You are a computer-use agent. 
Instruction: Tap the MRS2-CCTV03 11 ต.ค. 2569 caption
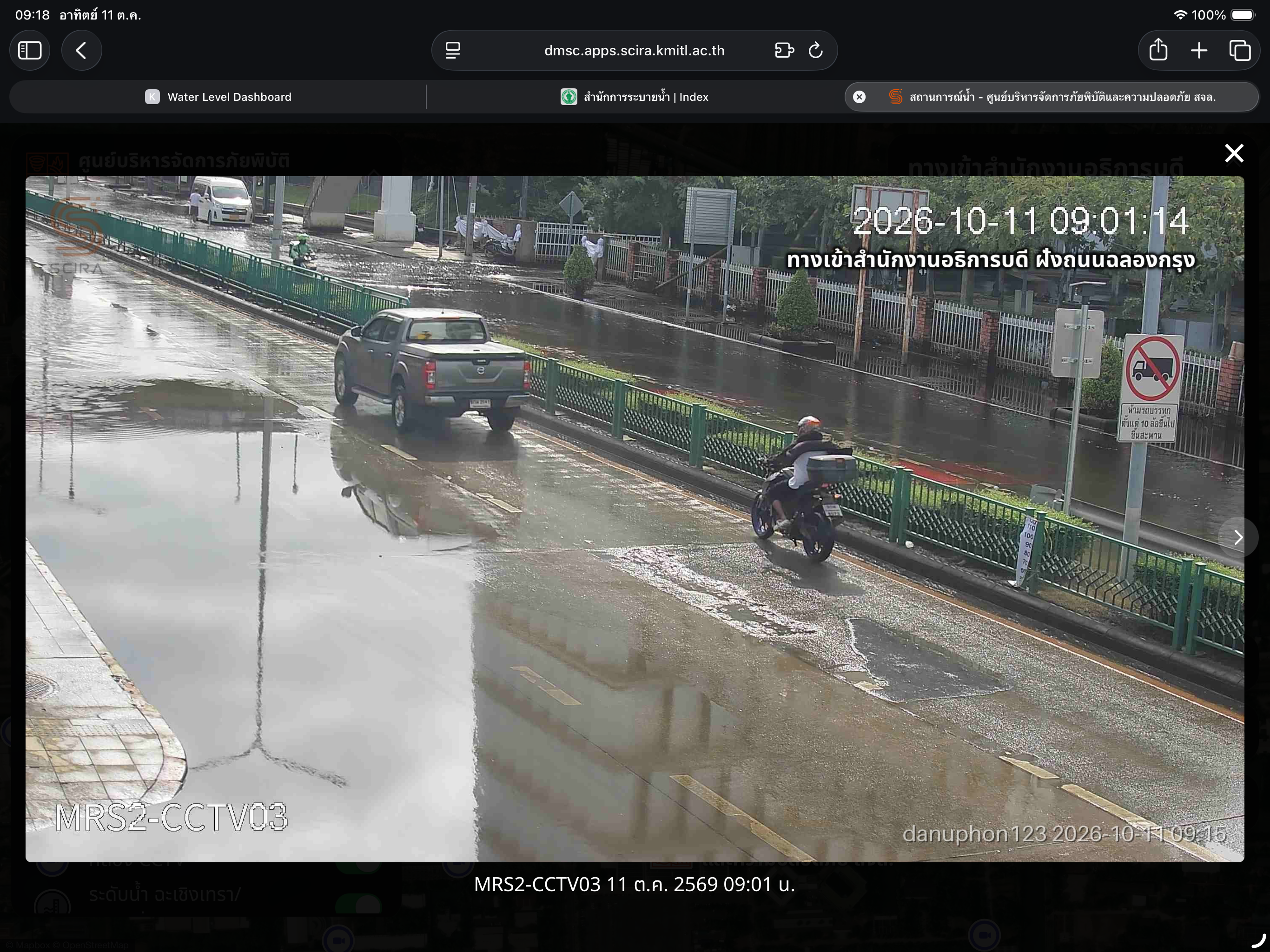point(635,884)
